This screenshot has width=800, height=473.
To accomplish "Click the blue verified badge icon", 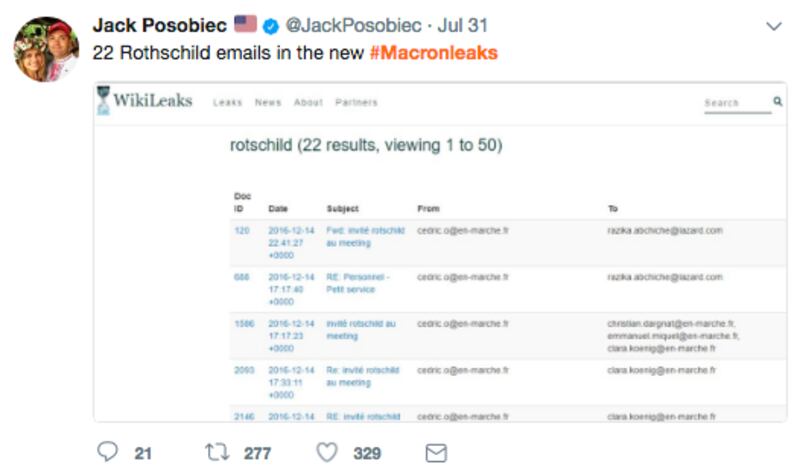I will click(270, 25).
